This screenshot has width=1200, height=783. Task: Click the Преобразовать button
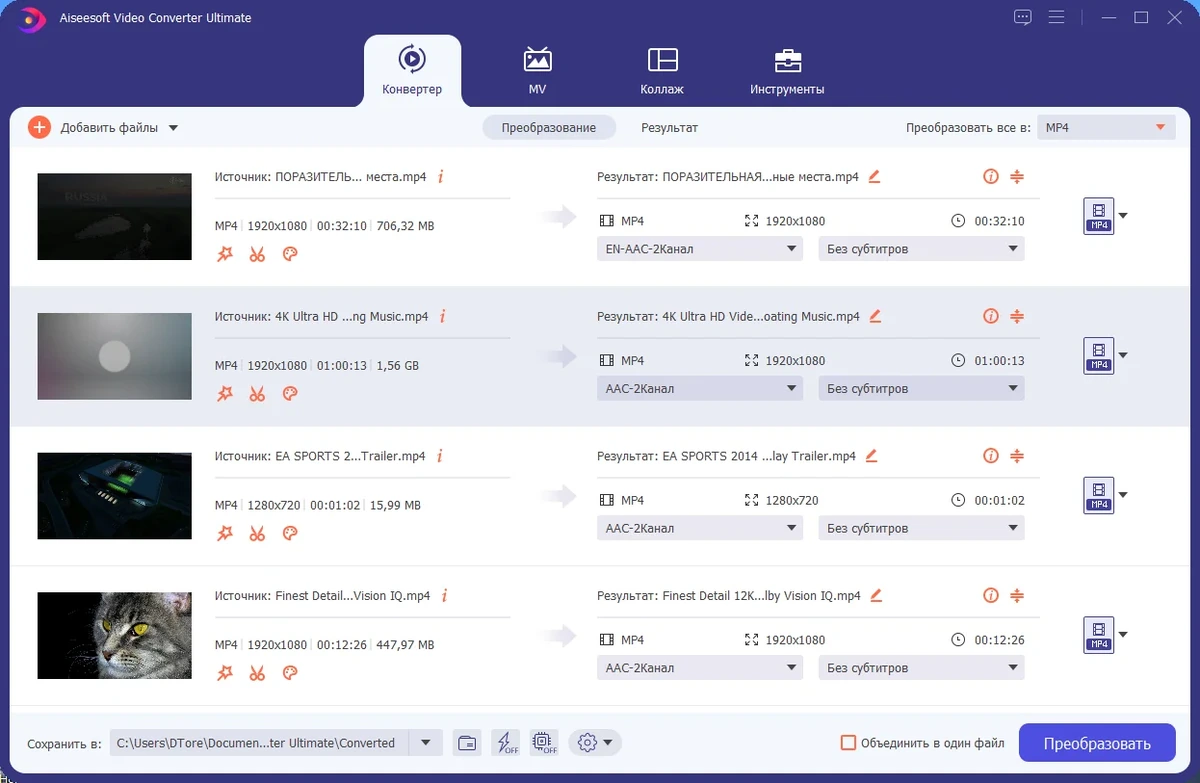[1097, 743]
